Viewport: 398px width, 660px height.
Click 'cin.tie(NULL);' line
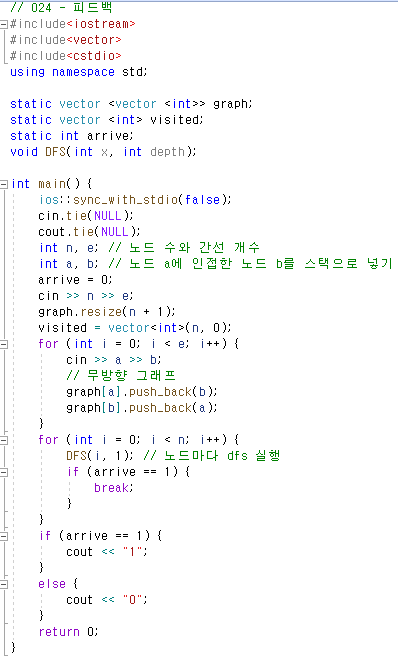click(x=85, y=216)
